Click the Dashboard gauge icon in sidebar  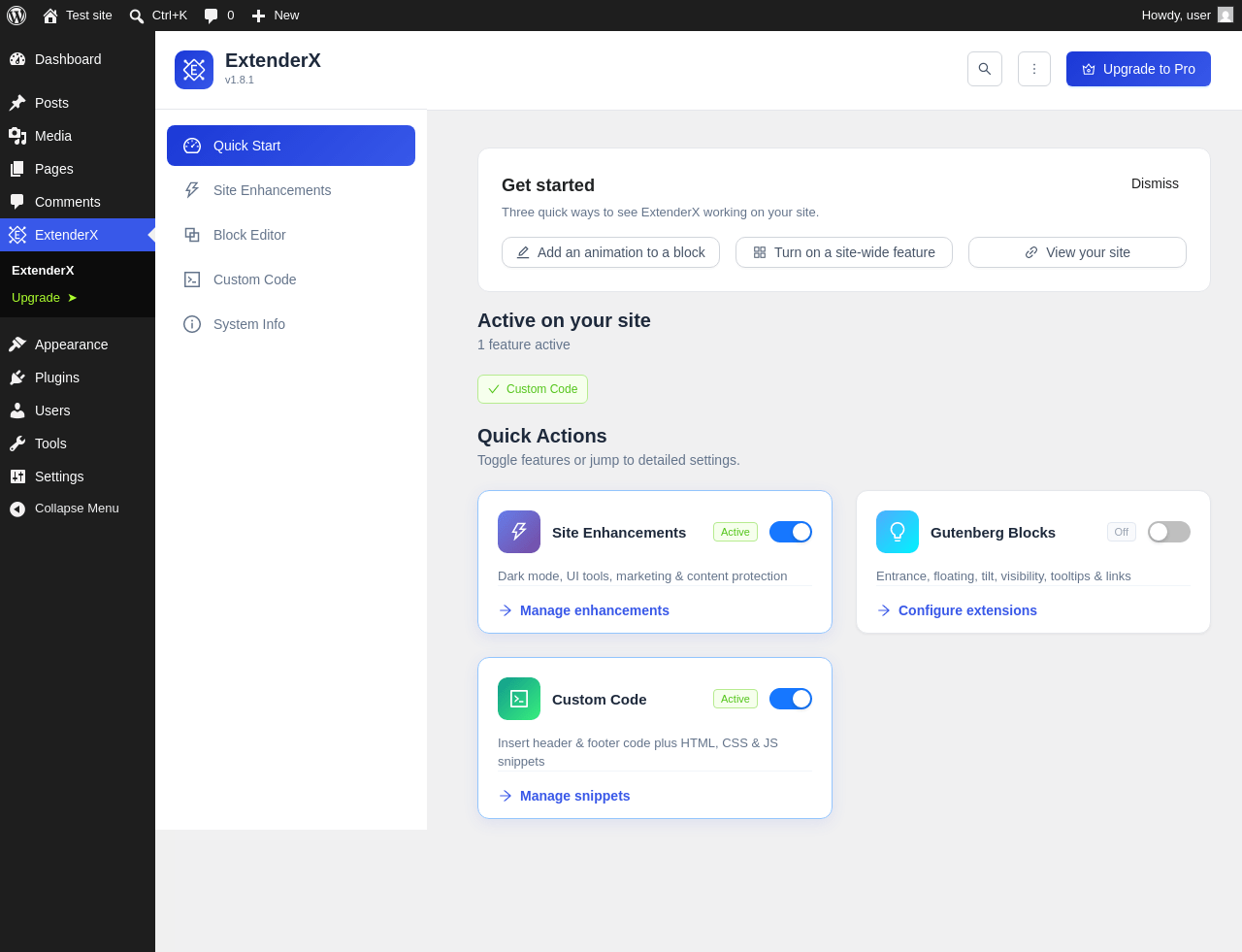click(x=17, y=59)
